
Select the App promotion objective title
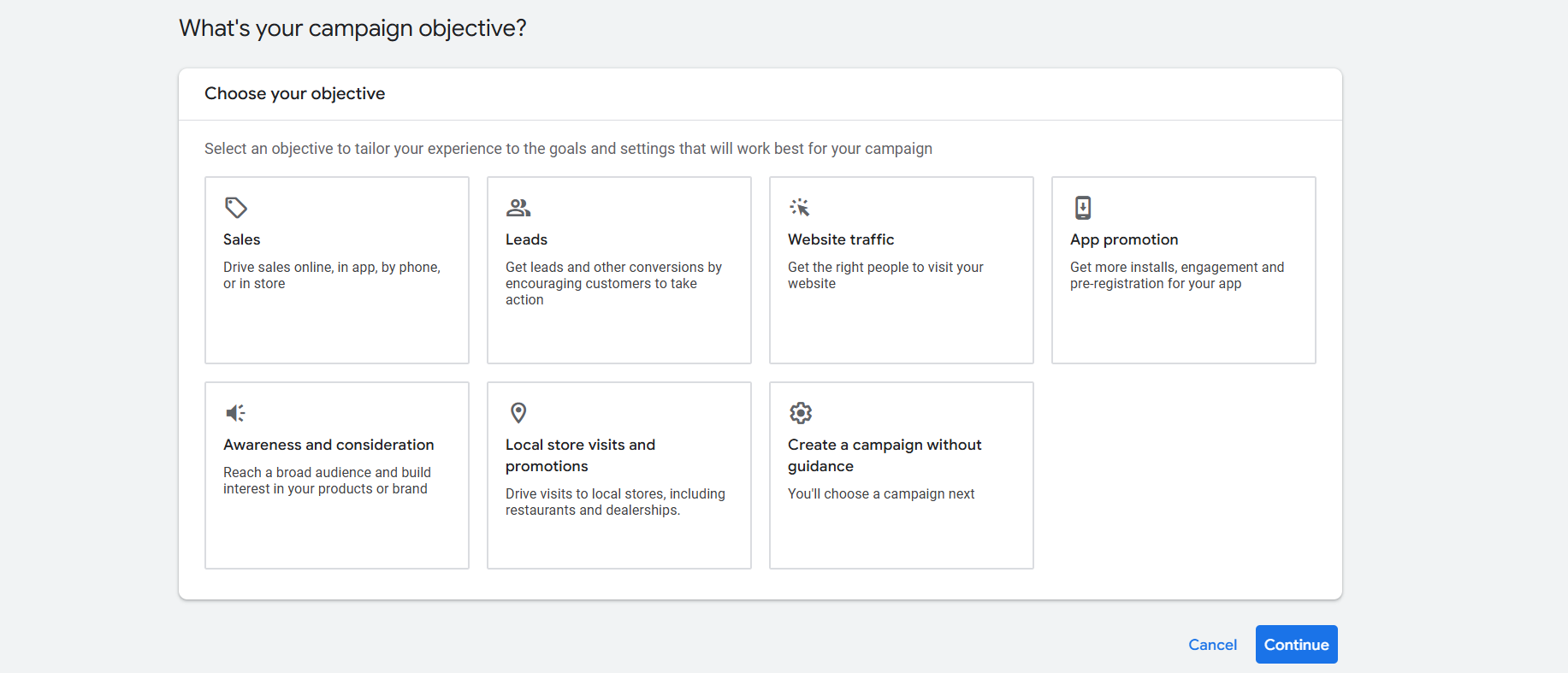coord(1124,239)
